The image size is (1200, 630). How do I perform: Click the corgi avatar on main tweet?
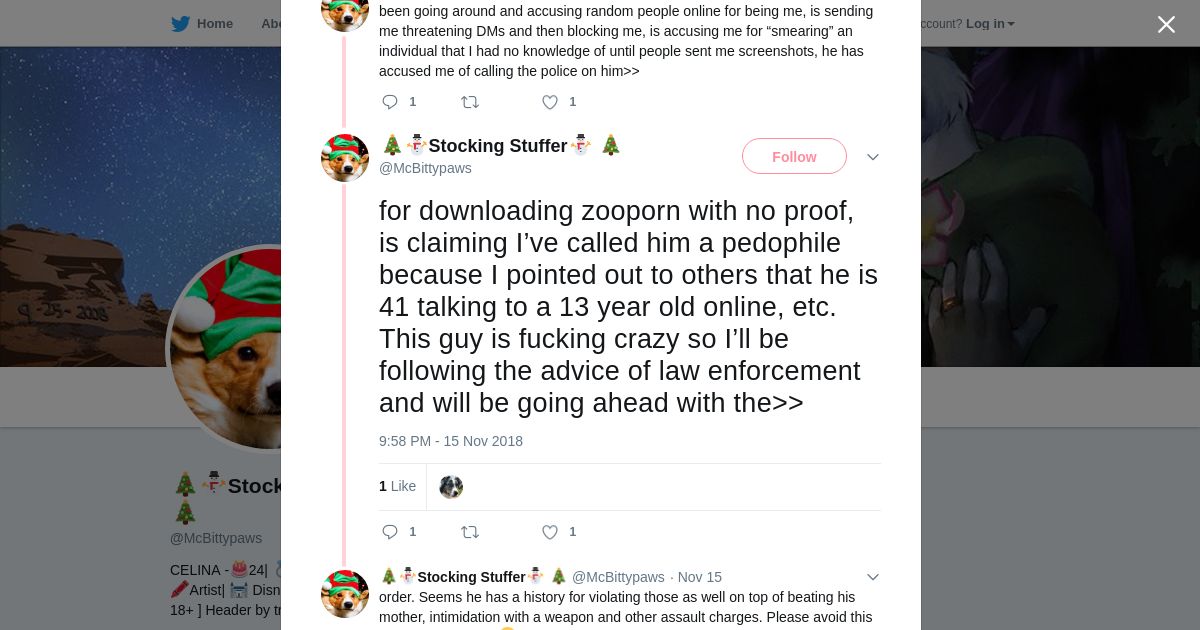click(345, 158)
